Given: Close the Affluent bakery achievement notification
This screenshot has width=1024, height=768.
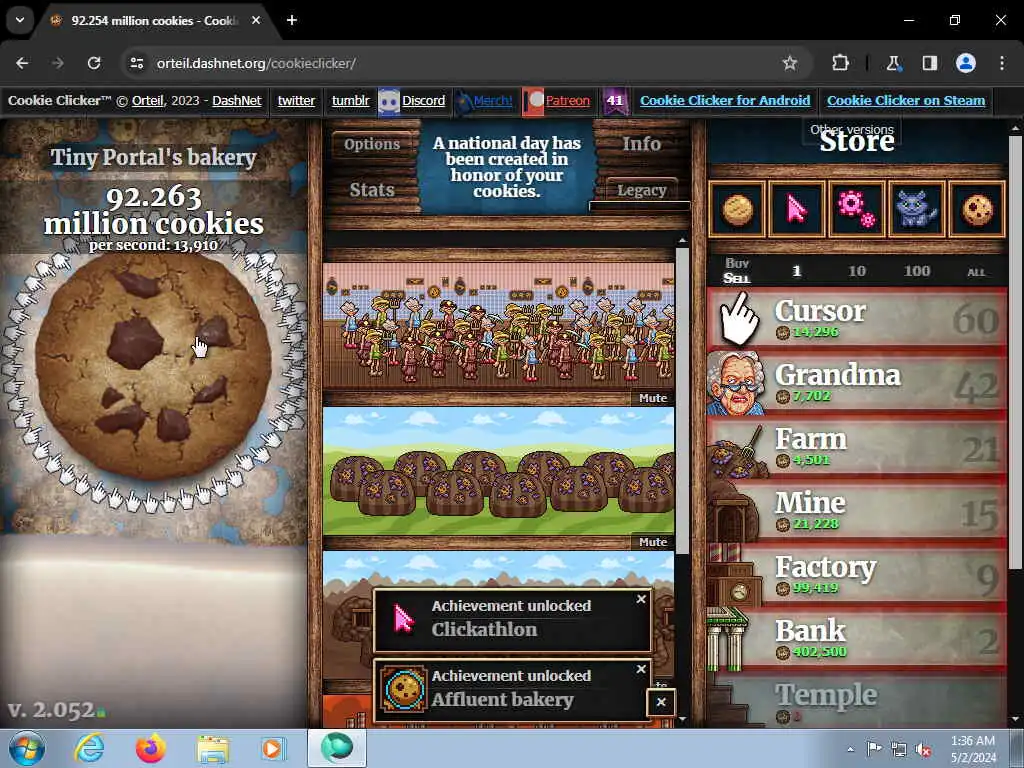Looking at the screenshot, I should click(x=641, y=669).
